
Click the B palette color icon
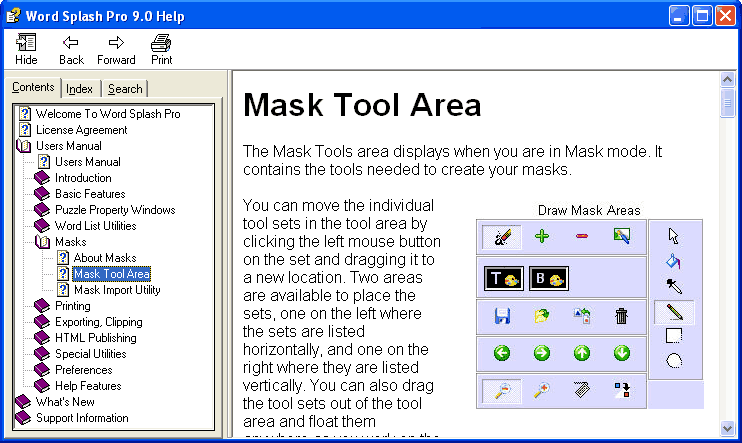coord(549,278)
